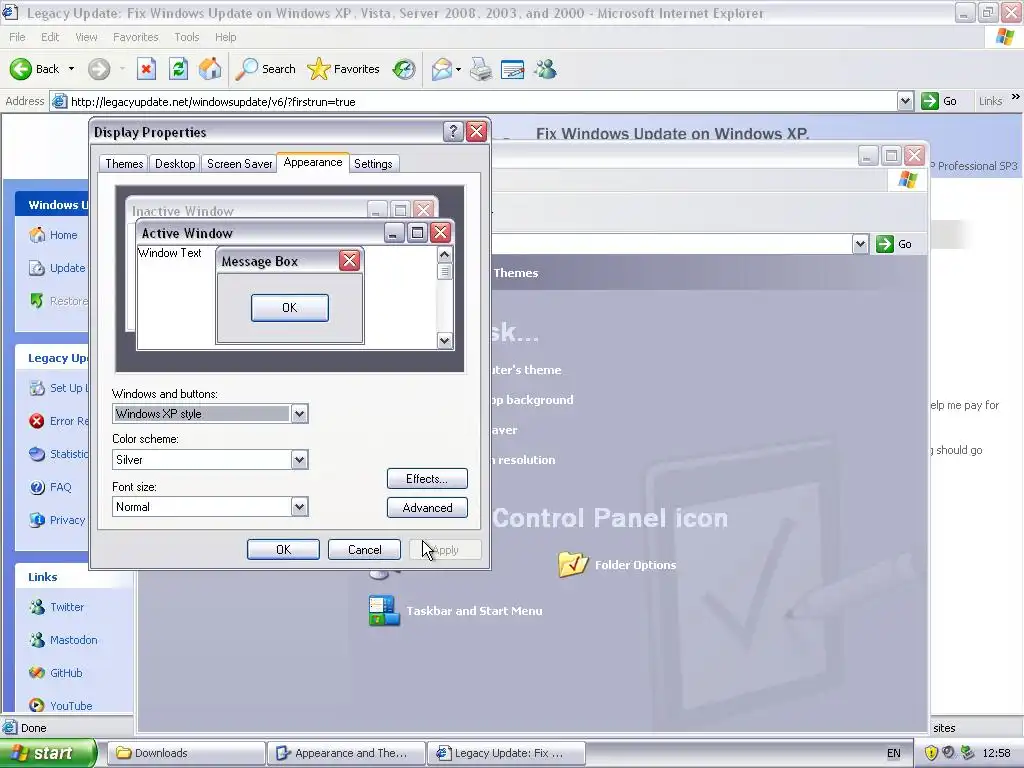Go to the Home page icon in toolbar
Viewport: 1024px width, 768px height.
(210, 69)
